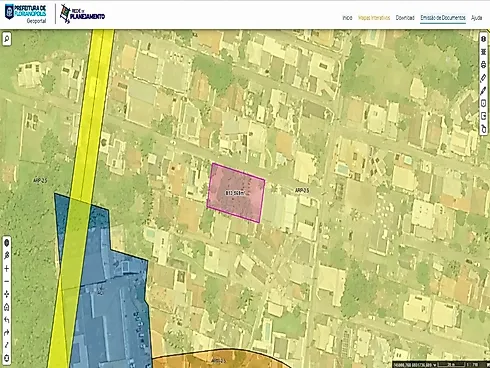The image size is (490, 368).
Task: Go to Emissão de Documentos tab
Action: [x=443, y=18]
